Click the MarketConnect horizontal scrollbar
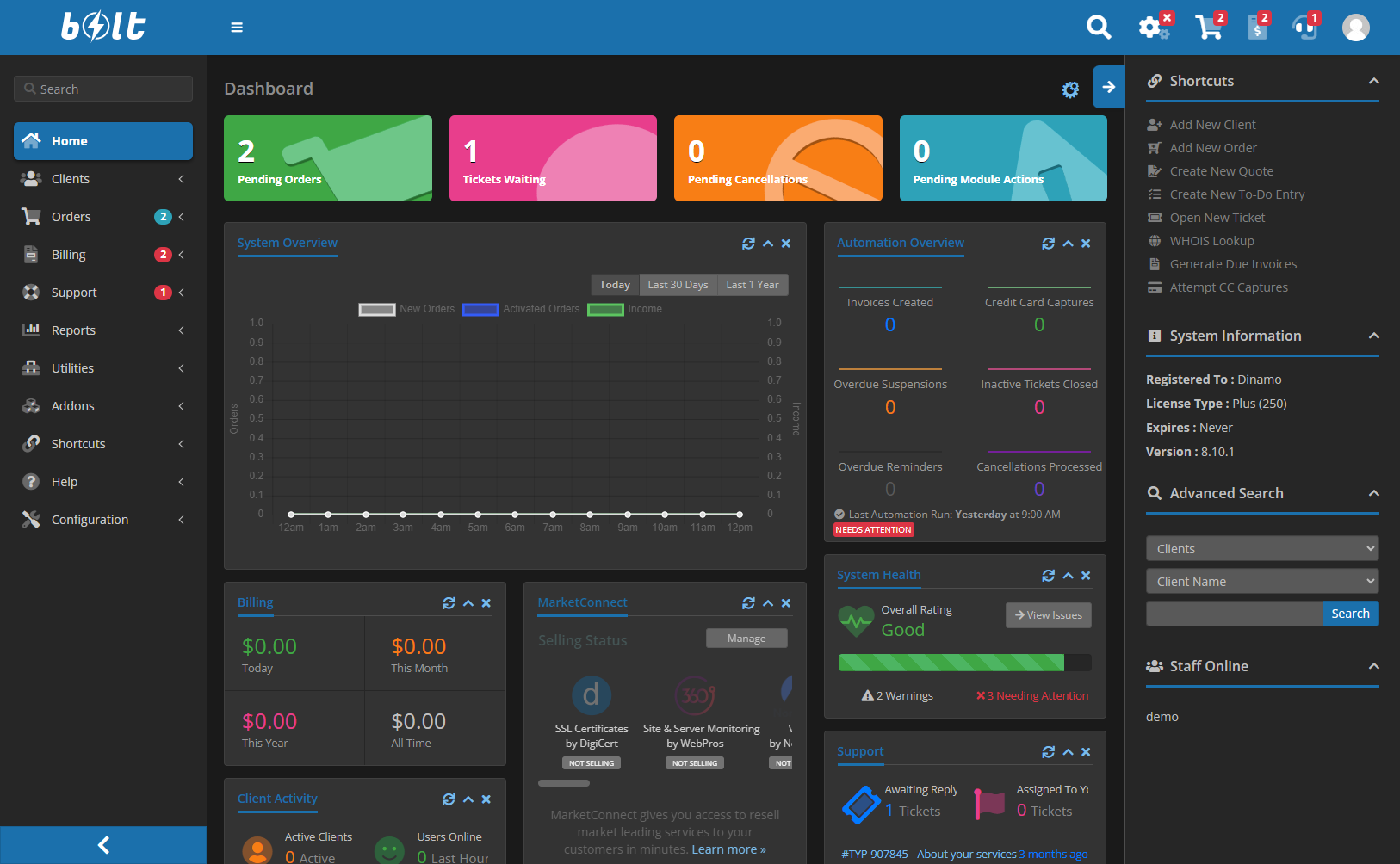This screenshot has width=1400, height=864. [564, 783]
